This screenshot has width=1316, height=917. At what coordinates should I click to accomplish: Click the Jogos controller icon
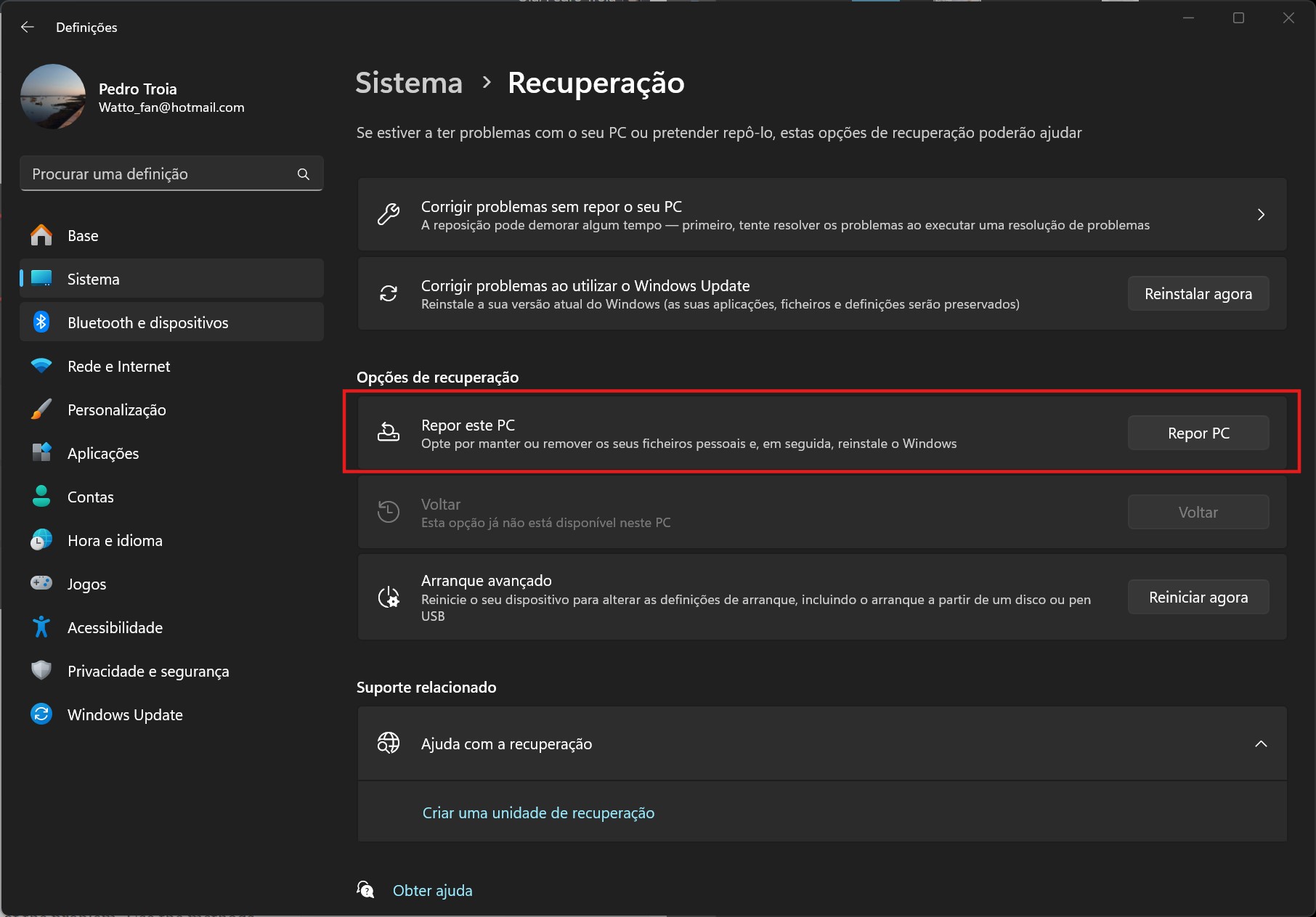point(41,583)
